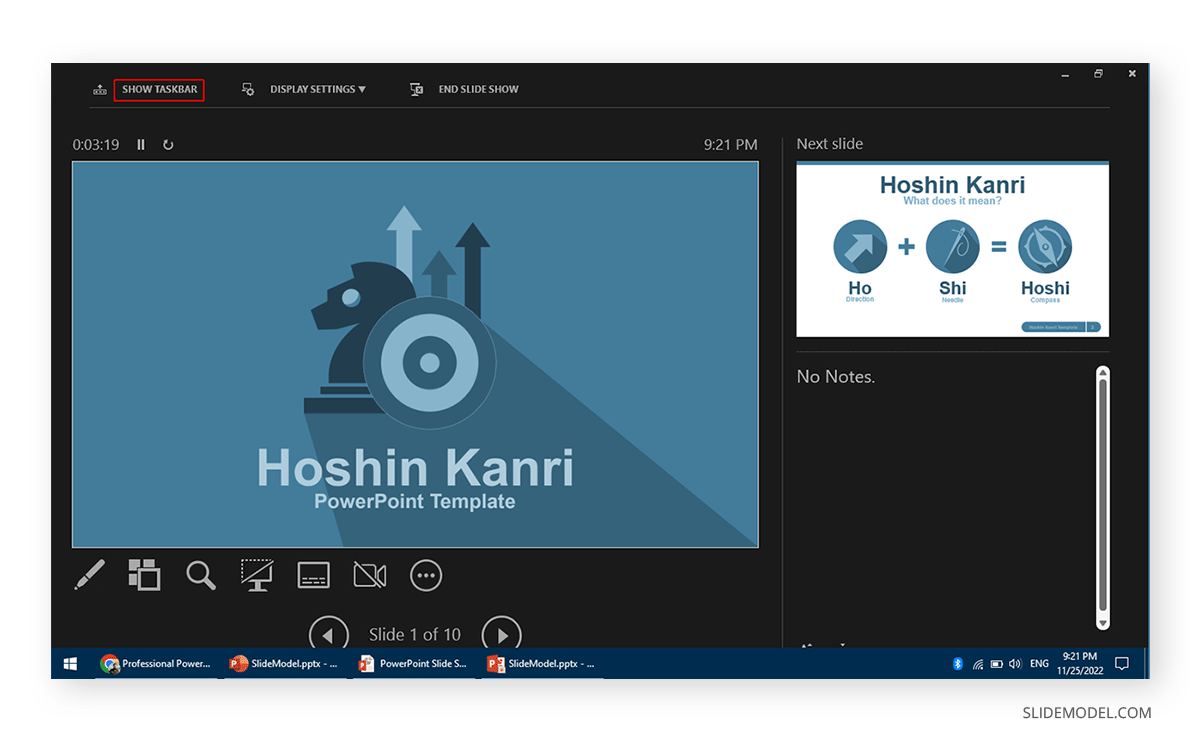Viewport: 1200px width, 743px height.
Task: Switch to PowerPoint Slide Show taskbar item
Action: [413, 663]
